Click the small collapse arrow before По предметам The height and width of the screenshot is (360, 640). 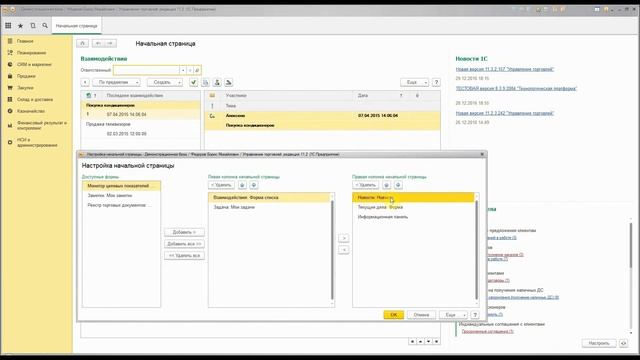[85, 82]
